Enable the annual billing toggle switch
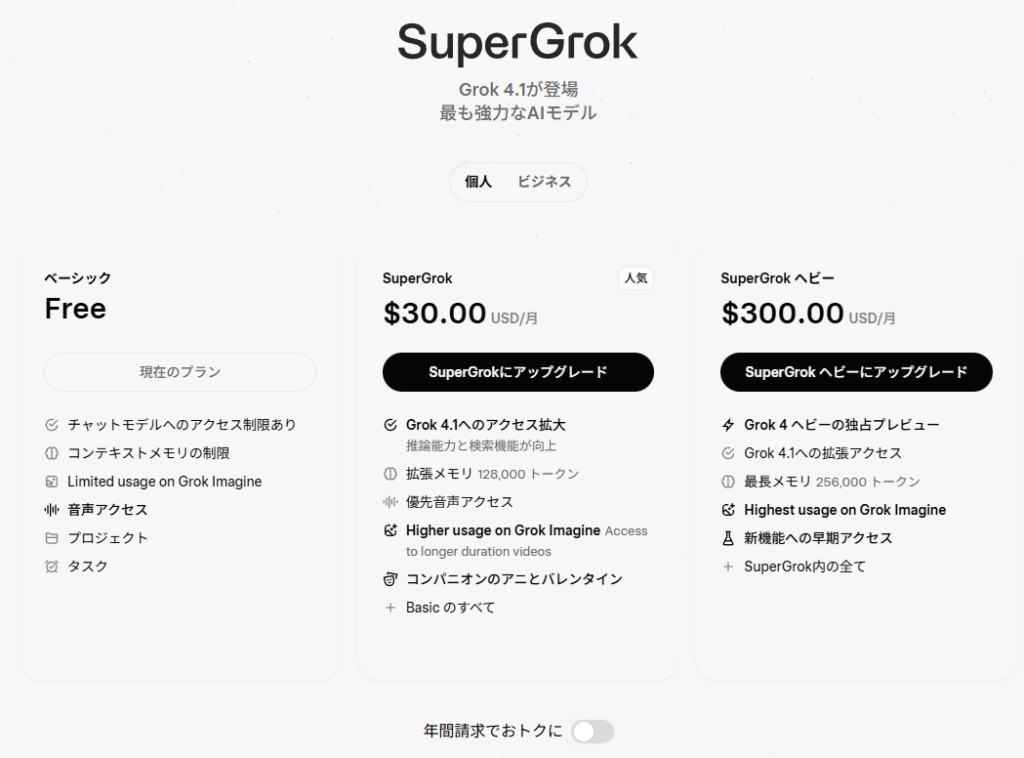 [x=592, y=732]
